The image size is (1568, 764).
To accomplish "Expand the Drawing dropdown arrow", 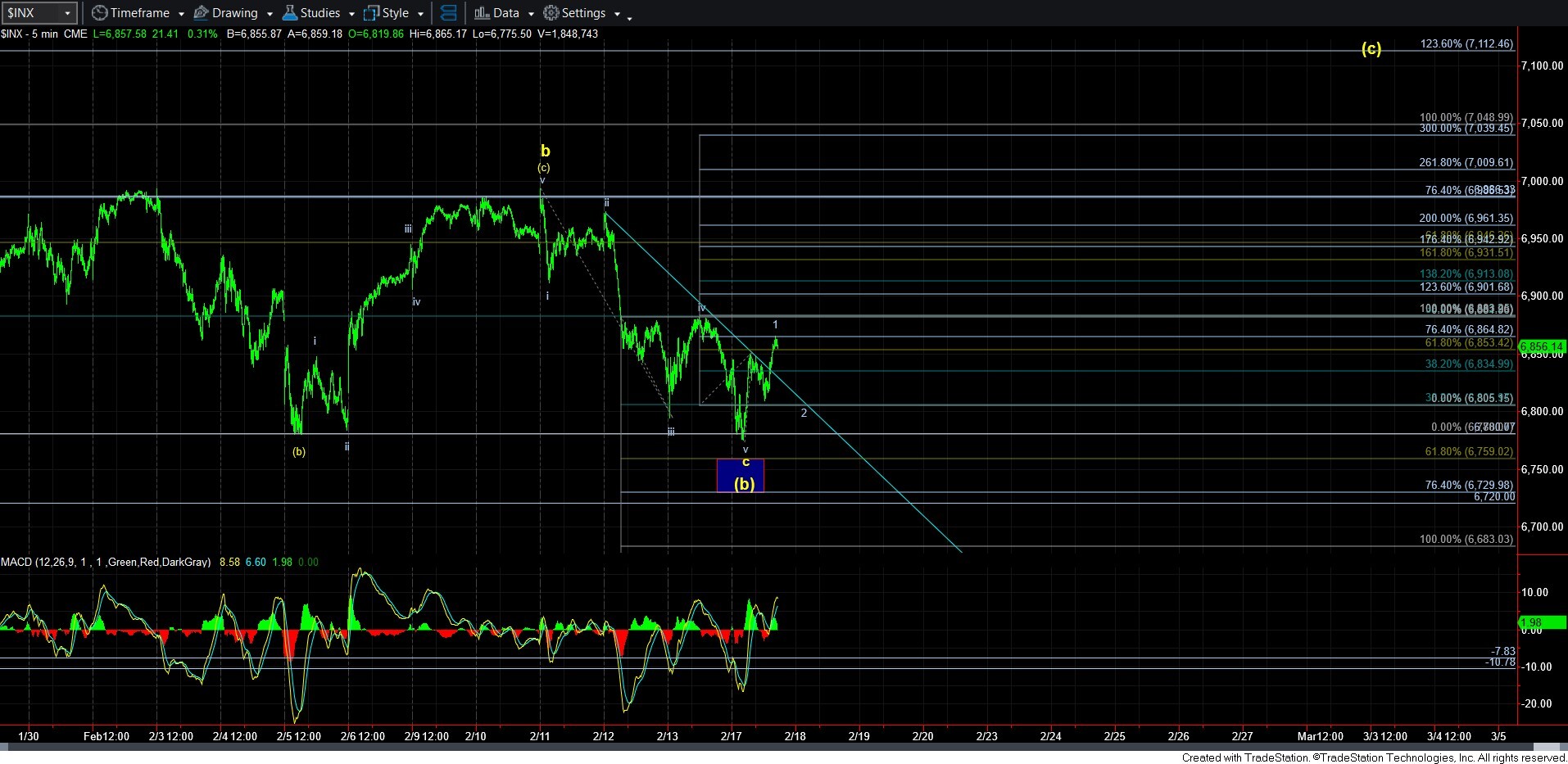I will point(270,14).
